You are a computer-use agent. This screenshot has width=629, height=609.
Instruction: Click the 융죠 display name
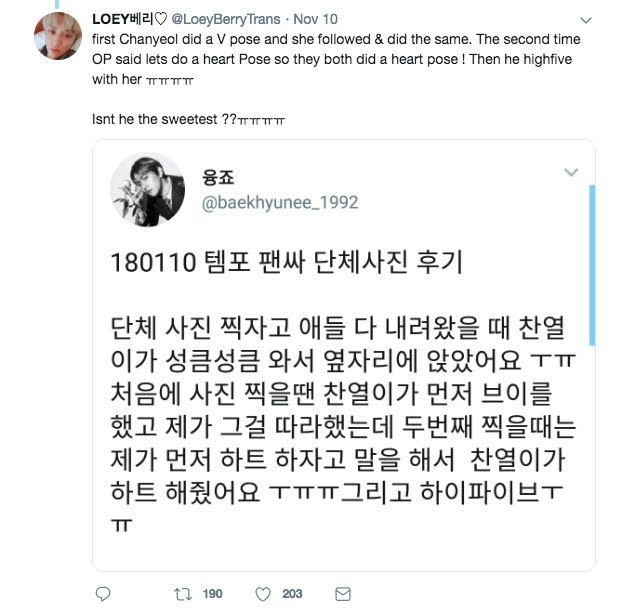click(218, 177)
